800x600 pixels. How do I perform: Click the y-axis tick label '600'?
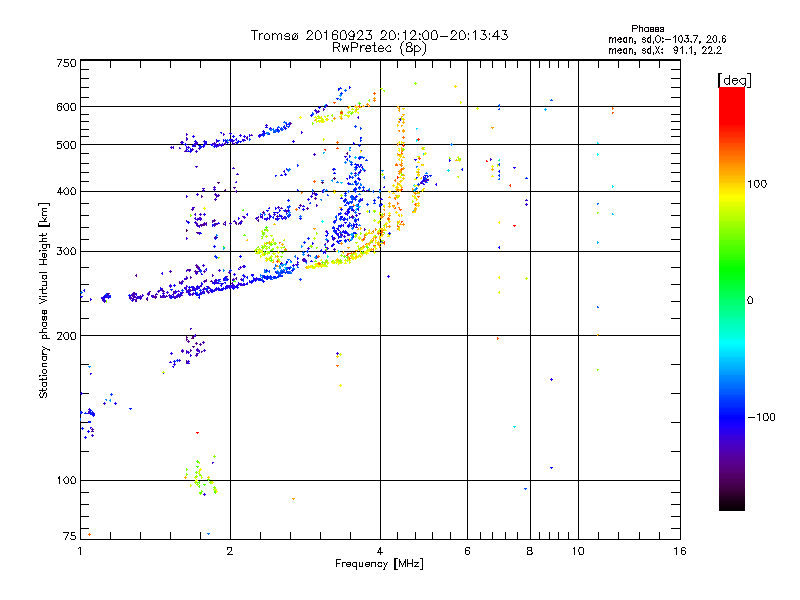66,107
